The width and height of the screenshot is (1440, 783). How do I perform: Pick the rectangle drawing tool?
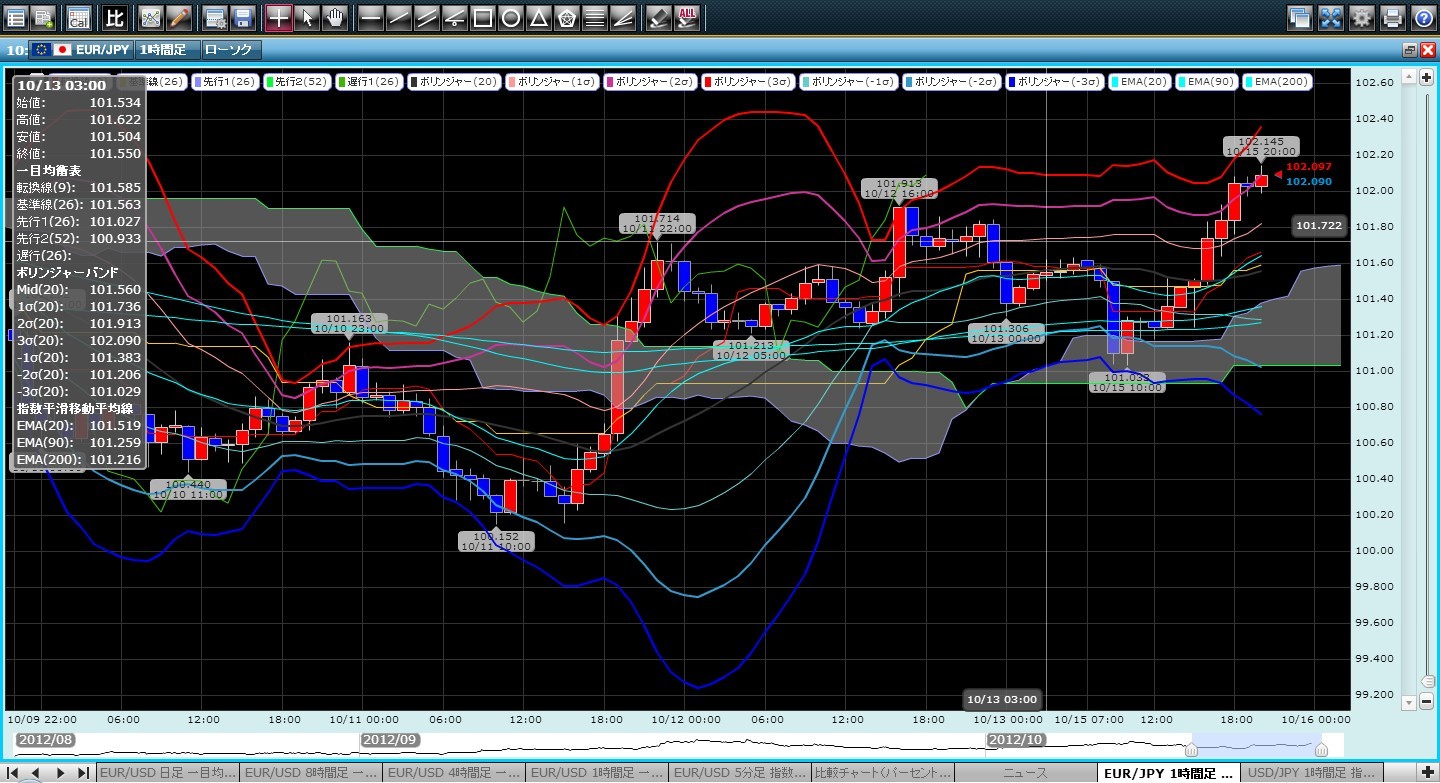[482, 17]
